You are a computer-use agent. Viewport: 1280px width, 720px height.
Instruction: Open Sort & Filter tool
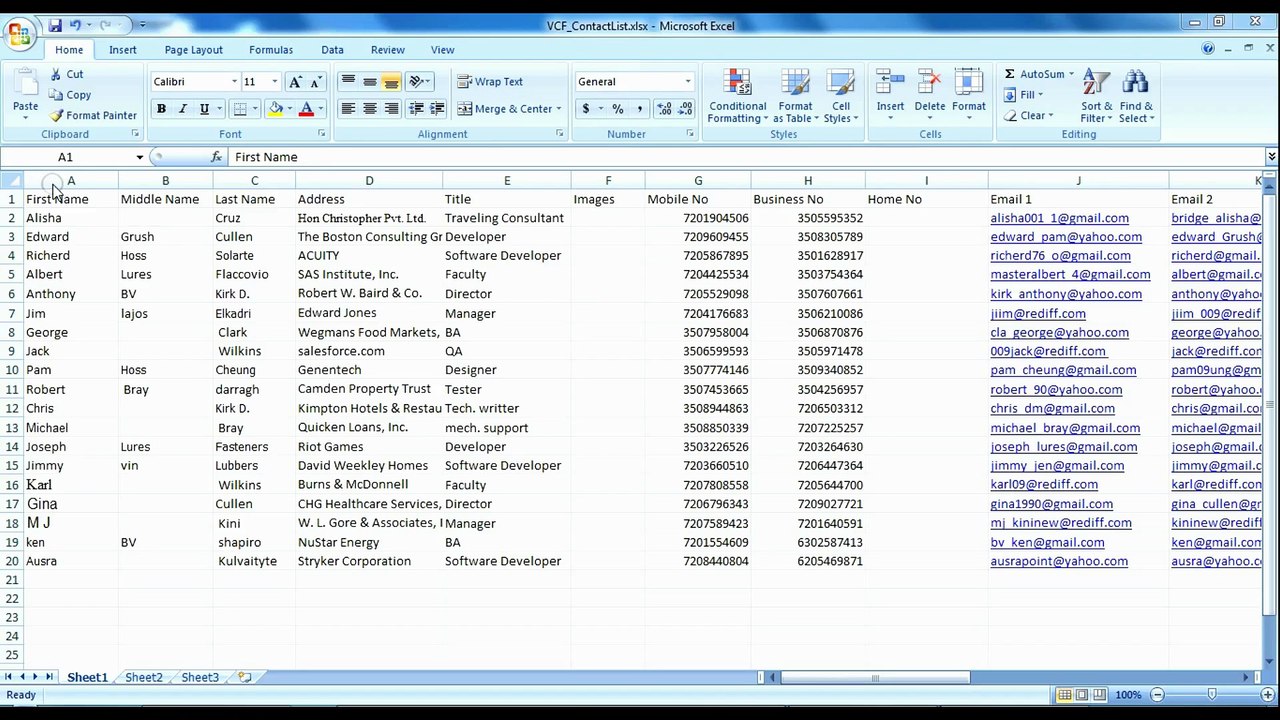point(1096,97)
